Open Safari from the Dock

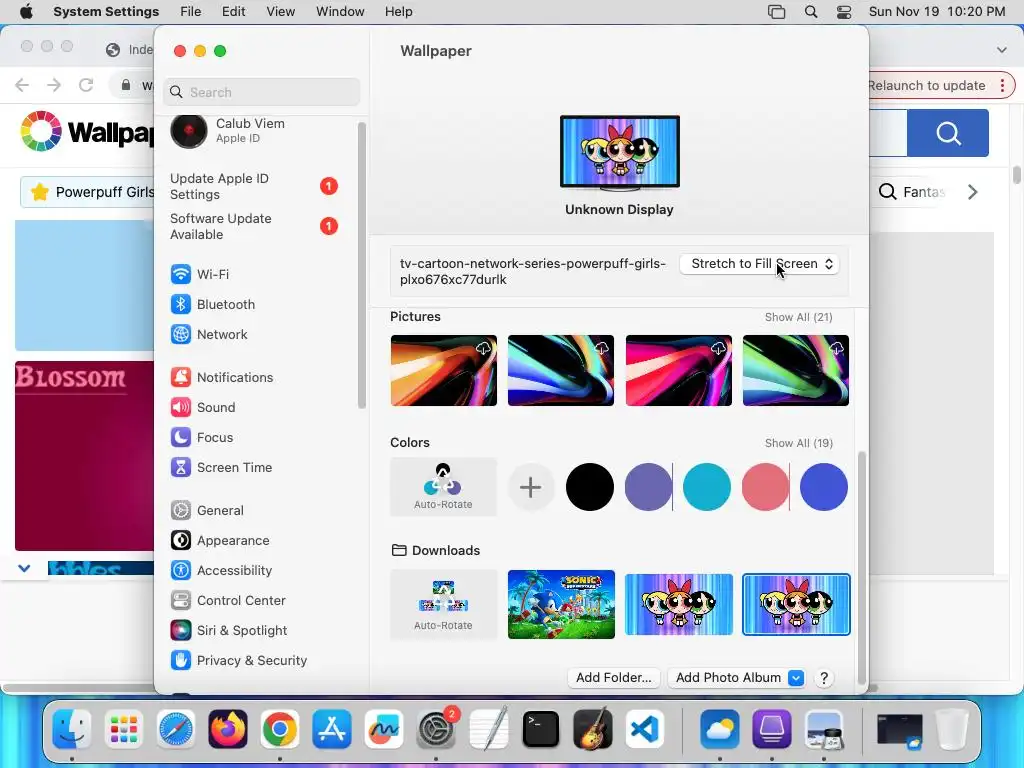coord(176,729)
